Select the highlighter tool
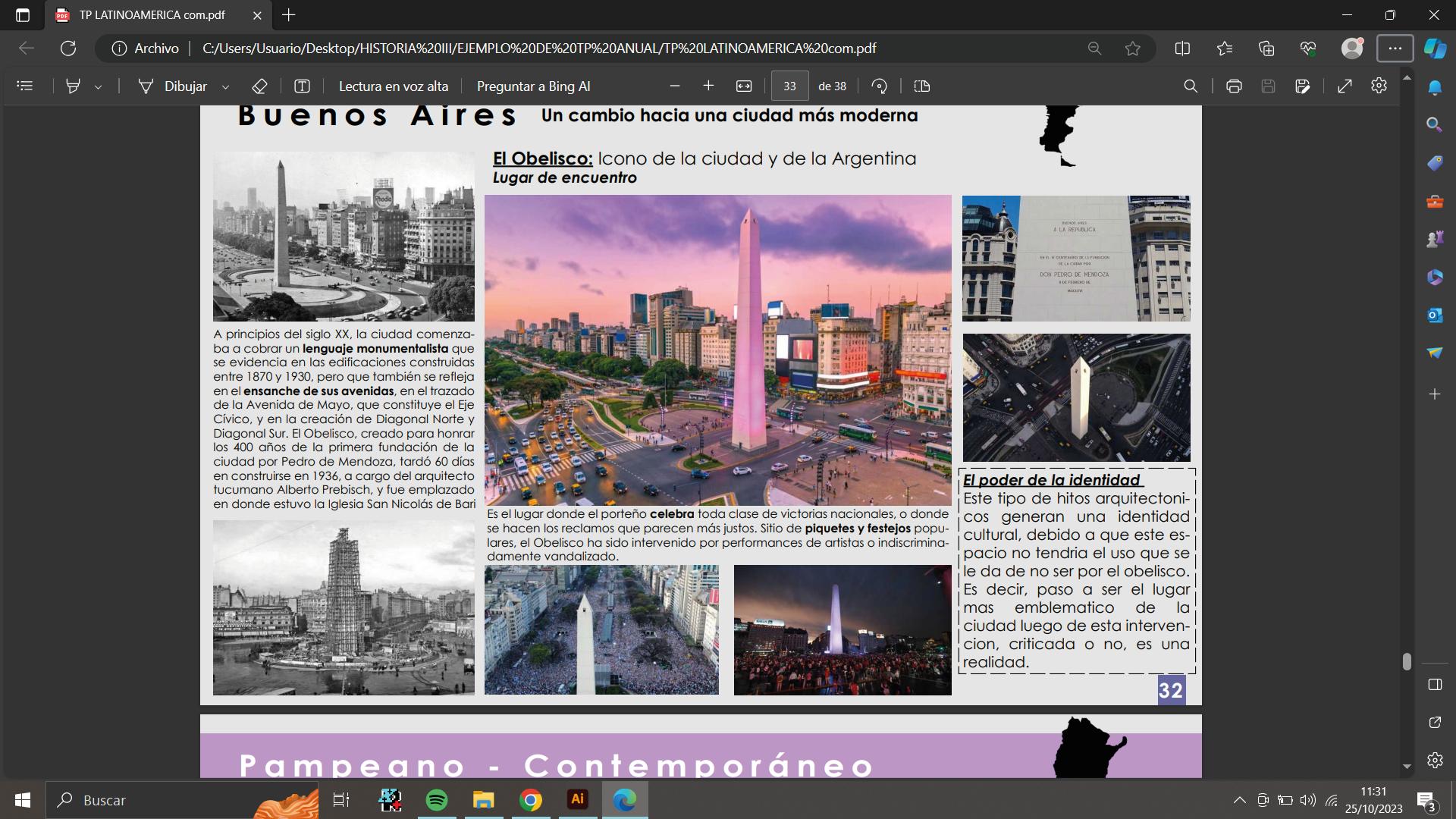The image size is (1456, 819). [x=73, y=86]
